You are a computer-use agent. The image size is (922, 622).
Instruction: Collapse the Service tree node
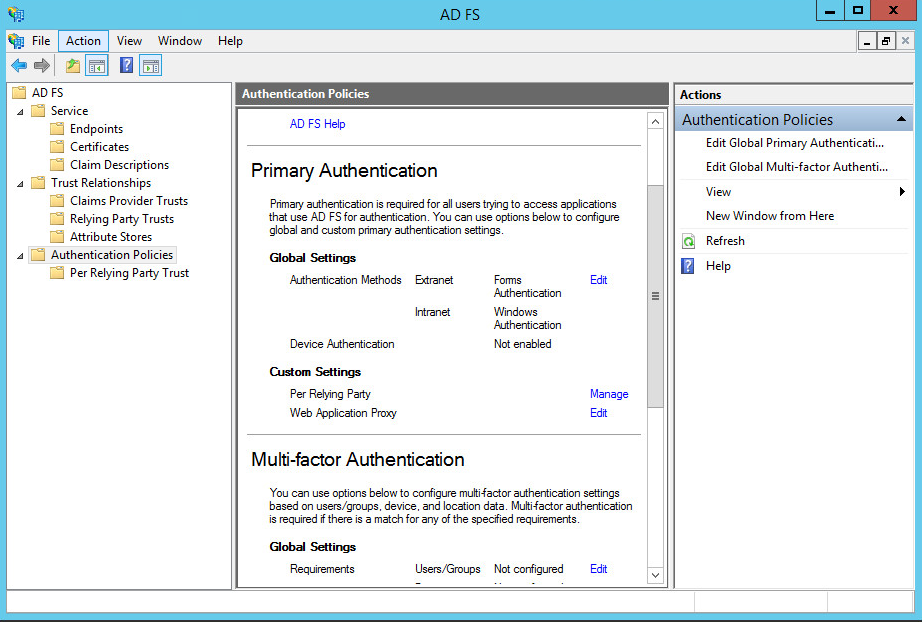[x=20, y=112]
